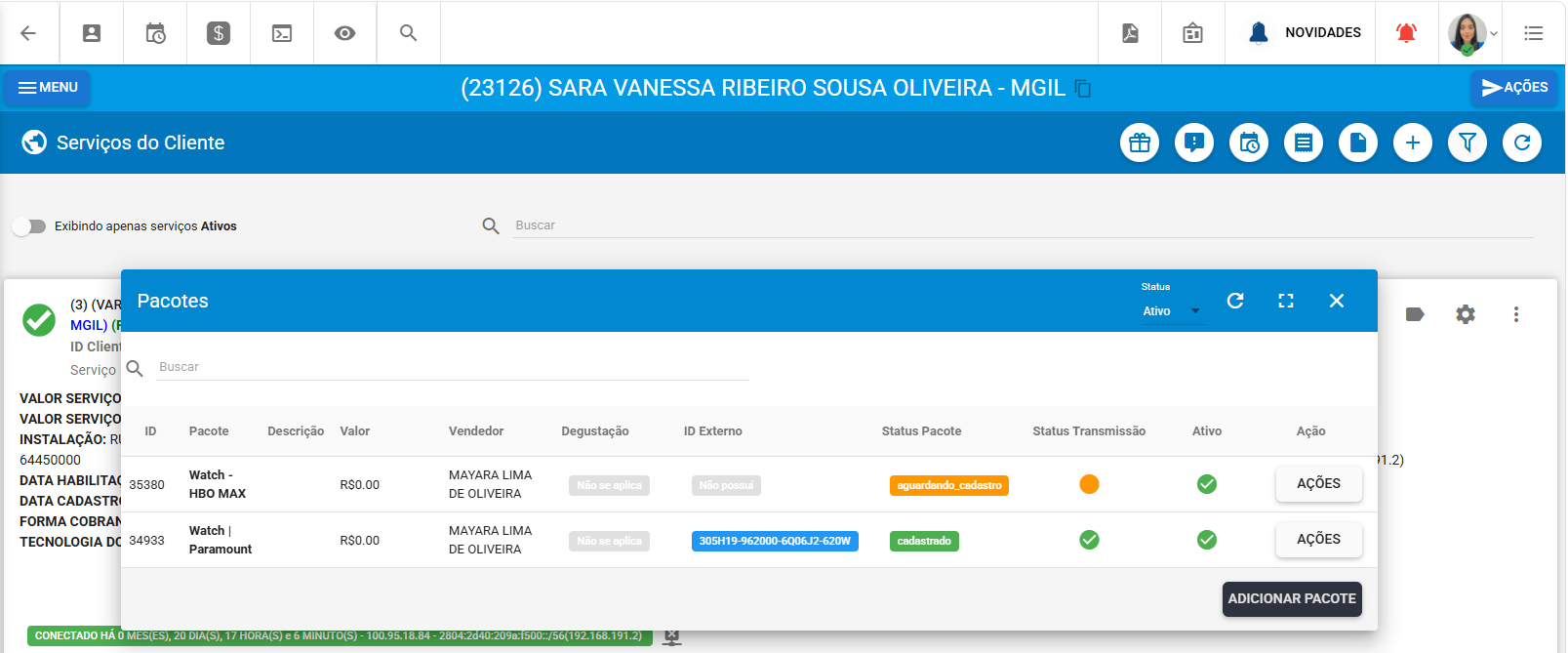
Task: Click the eye view icon in top toolbar
Action: [x=344, y=33]
